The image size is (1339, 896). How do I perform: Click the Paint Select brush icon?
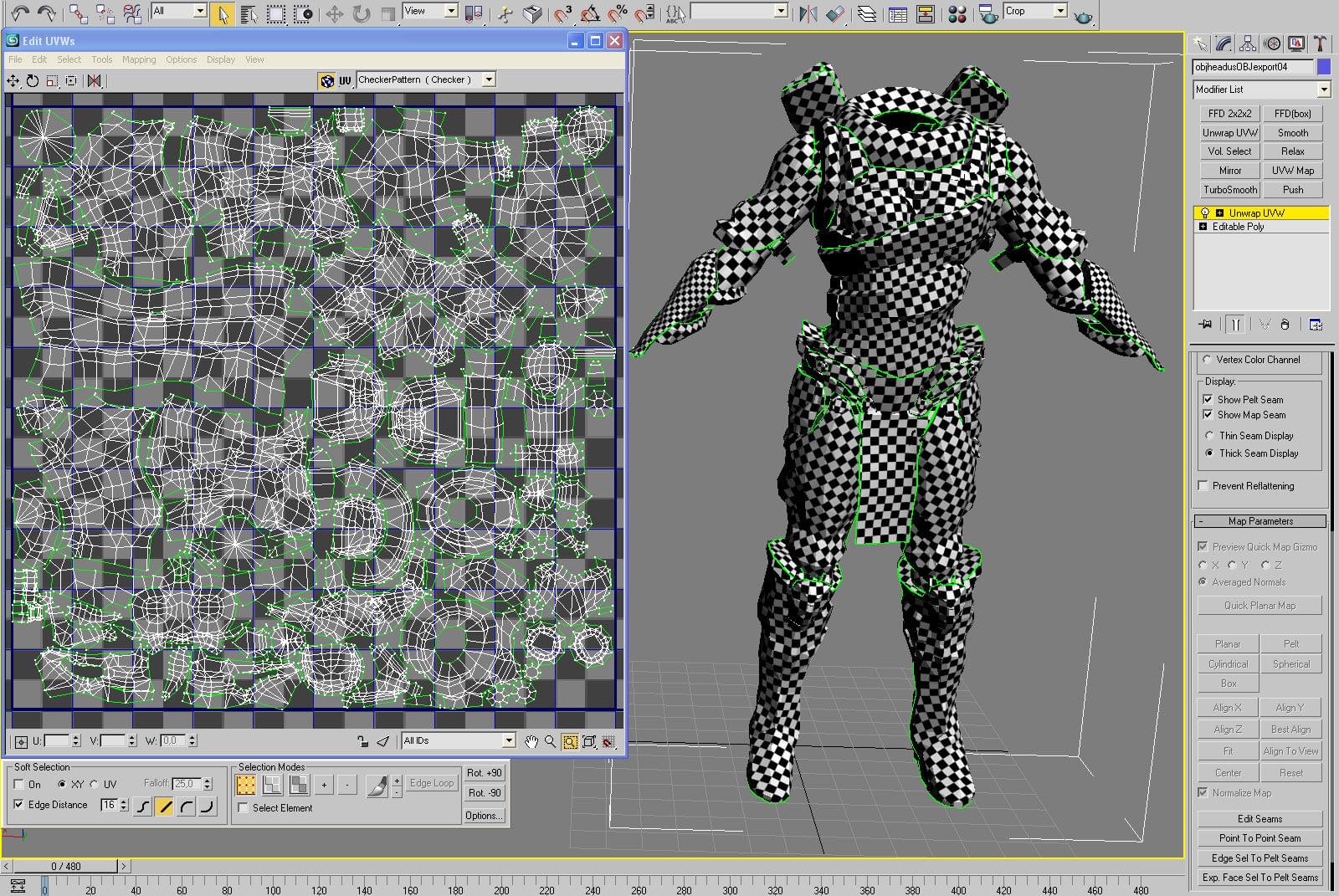[x=377, y=786]
